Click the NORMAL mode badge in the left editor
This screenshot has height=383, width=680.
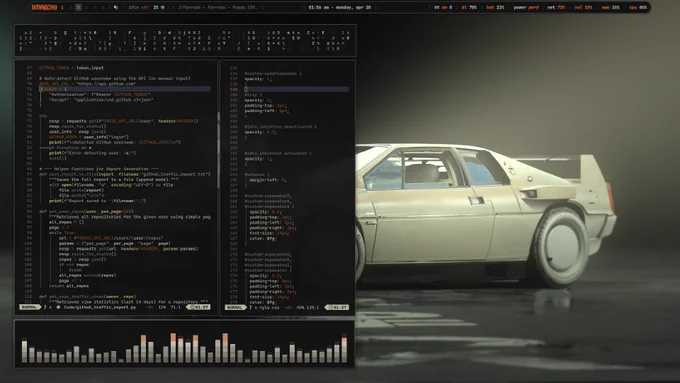tap(29, 307)
